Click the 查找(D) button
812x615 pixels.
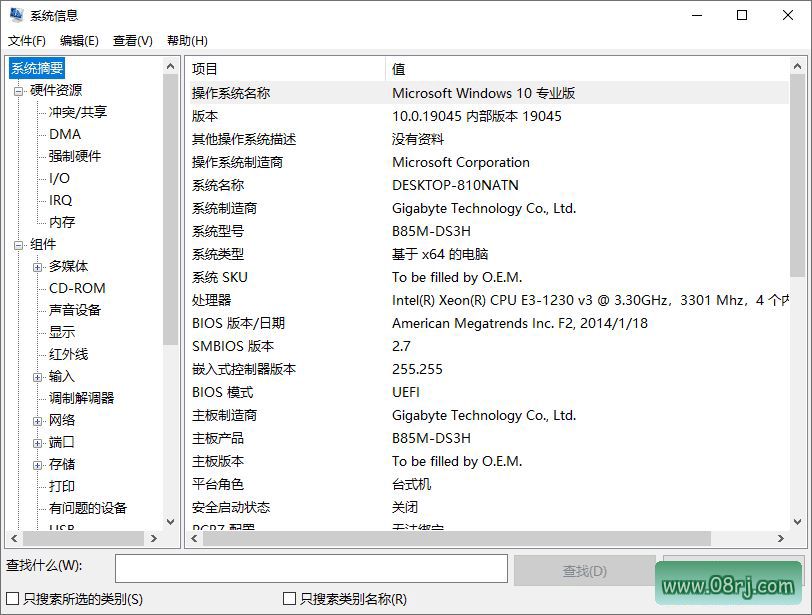[585, 570]
